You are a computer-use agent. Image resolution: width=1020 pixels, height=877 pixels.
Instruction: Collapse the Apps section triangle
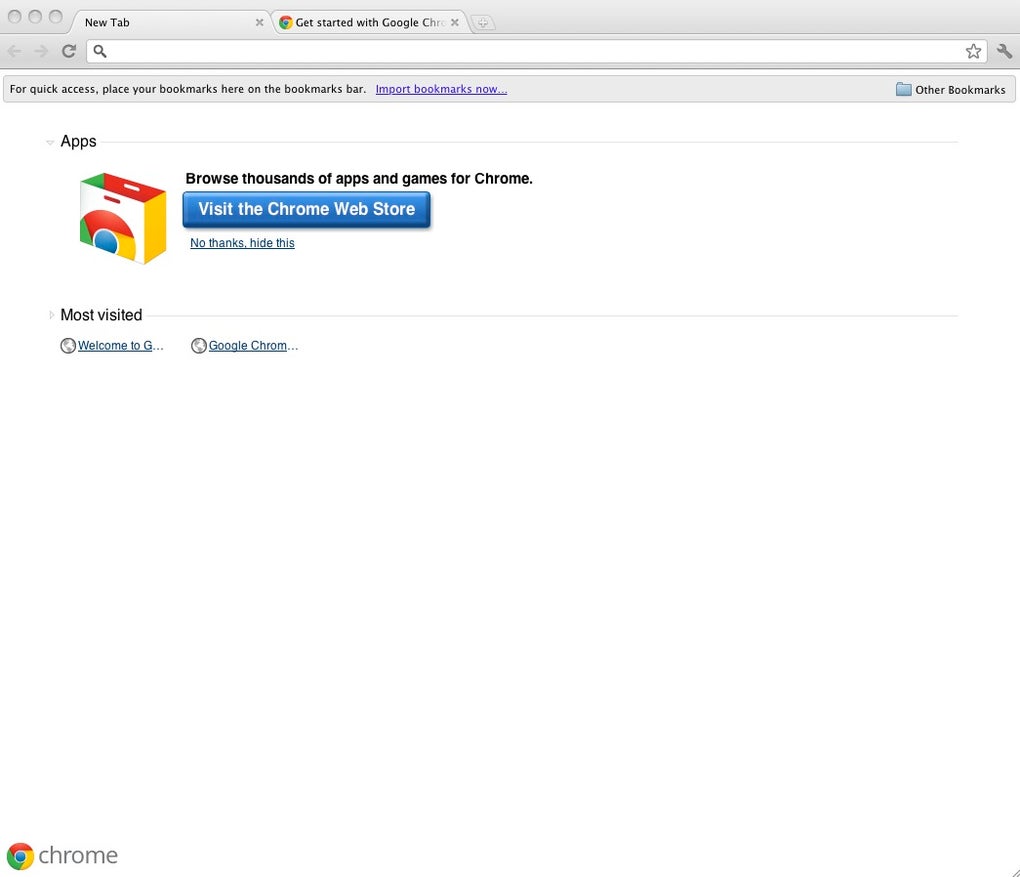[x=50, y=142]
